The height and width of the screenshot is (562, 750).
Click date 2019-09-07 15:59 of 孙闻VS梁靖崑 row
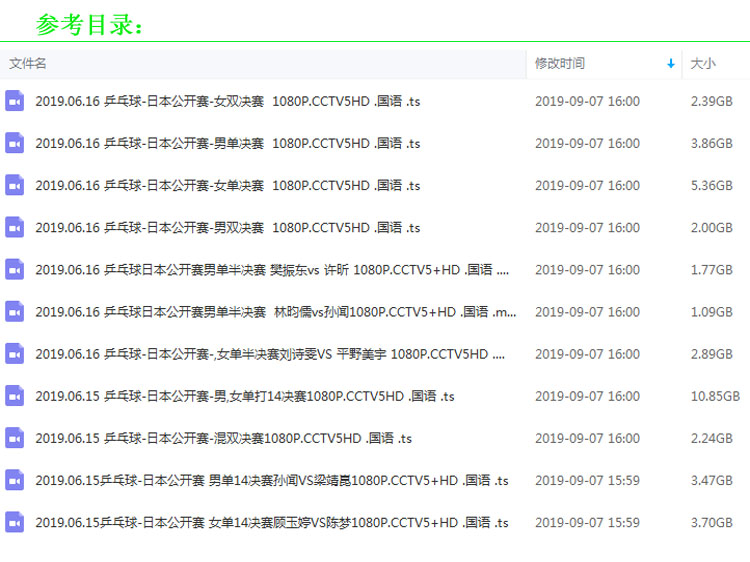[x=587, y=480]
